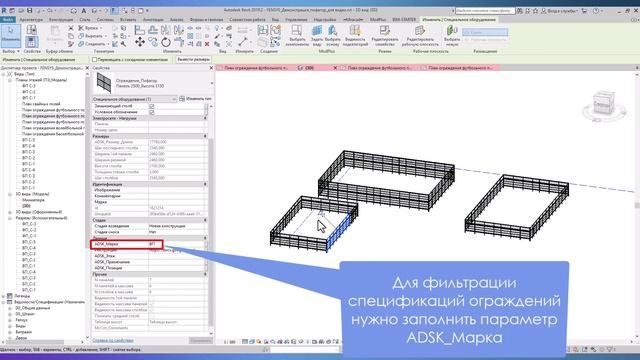The height and width of the screenshot is (360, 640).
Task: Open the Совместная работа ribbon tab
Action: [247, 20]
